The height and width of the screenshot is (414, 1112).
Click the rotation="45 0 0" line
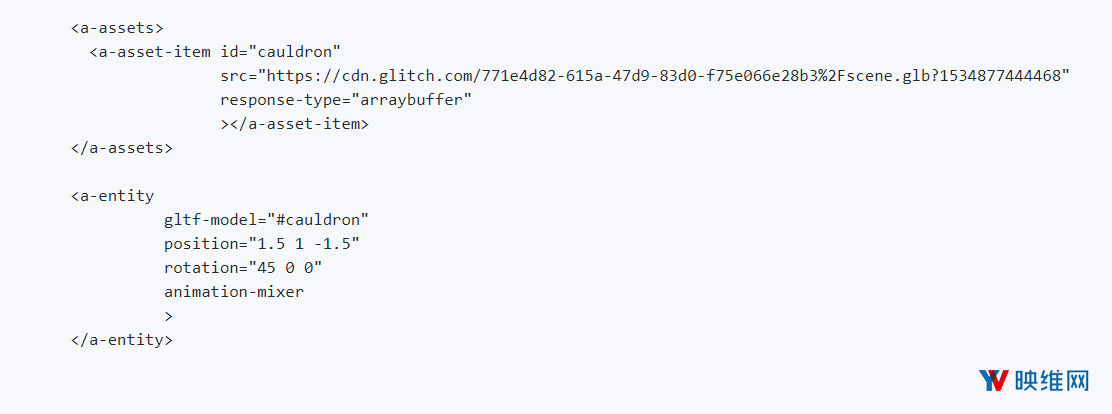[243, 268]
